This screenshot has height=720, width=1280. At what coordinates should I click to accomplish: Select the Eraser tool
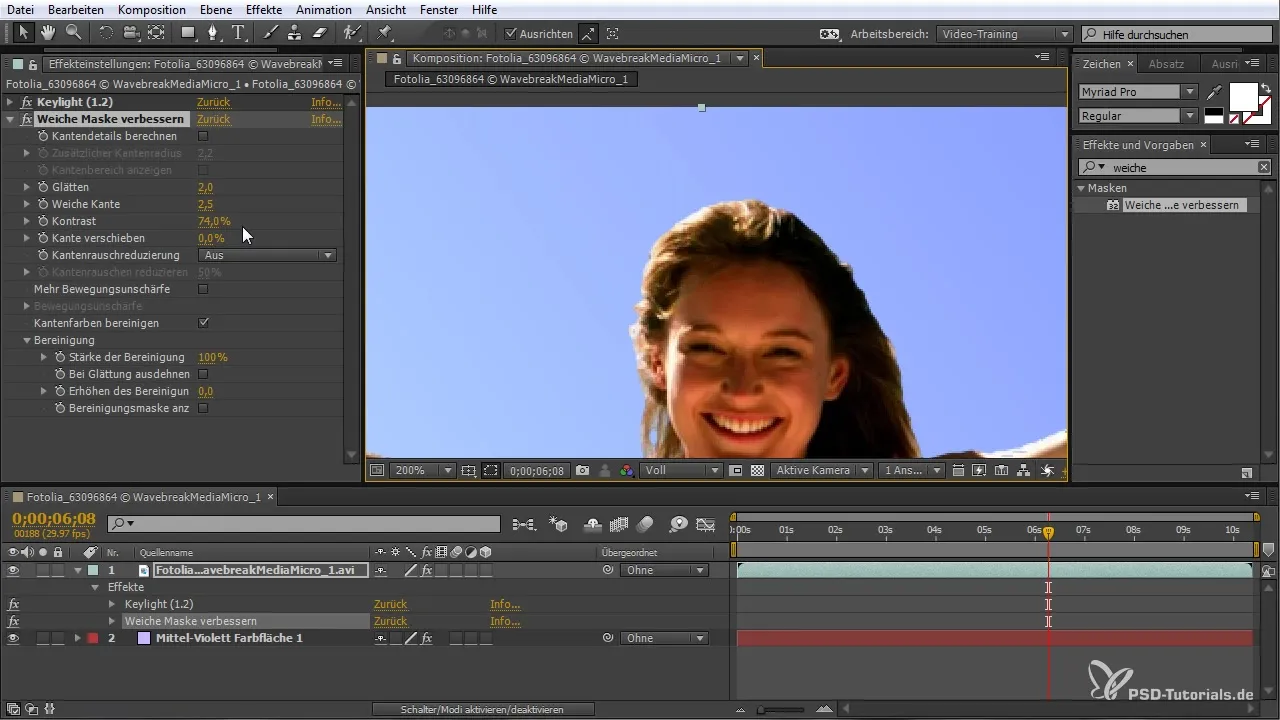click(x=320, y=33)
